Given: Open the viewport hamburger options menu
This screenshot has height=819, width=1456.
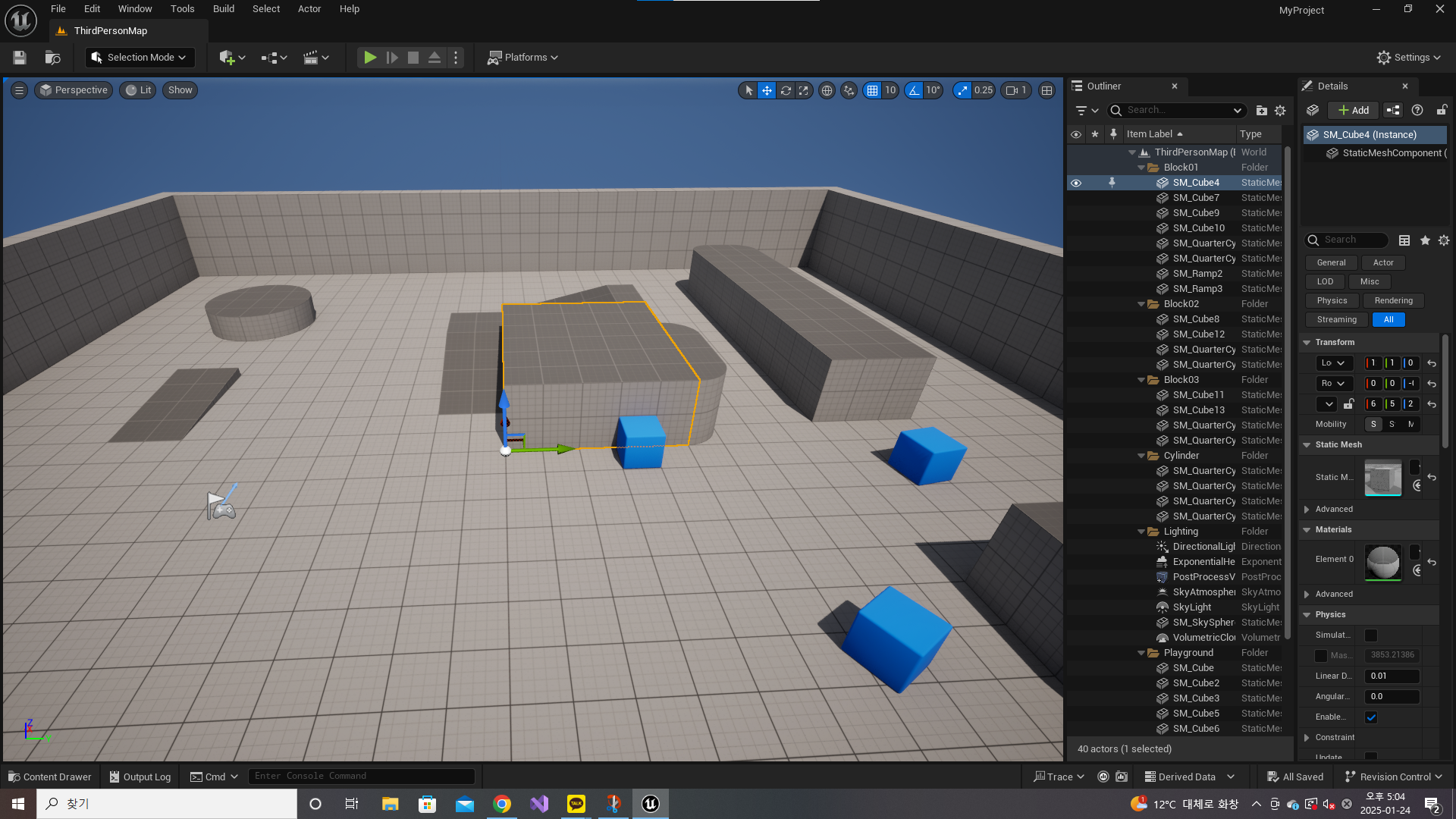Looking at the screenshot, I should pyautogui.click(x=20, y=90).
